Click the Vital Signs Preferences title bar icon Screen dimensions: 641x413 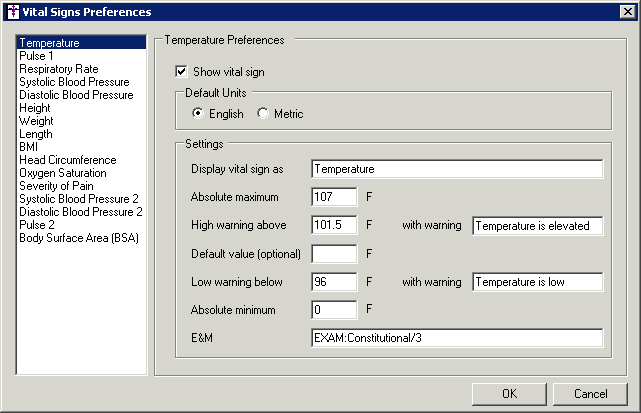pyautogui.click(x=13, y=11)
